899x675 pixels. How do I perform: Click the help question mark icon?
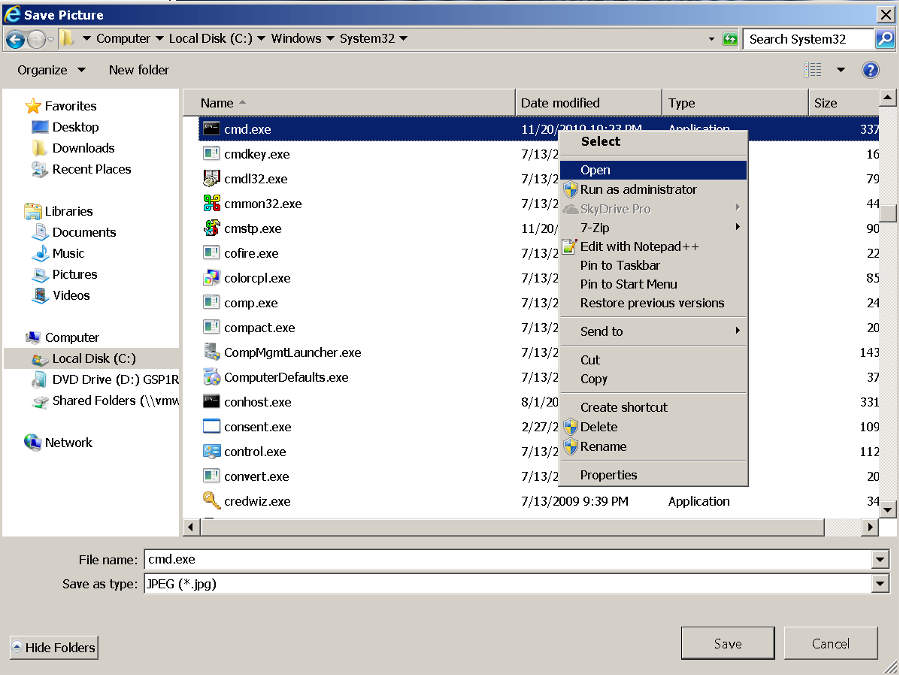(x=870, y=70)
